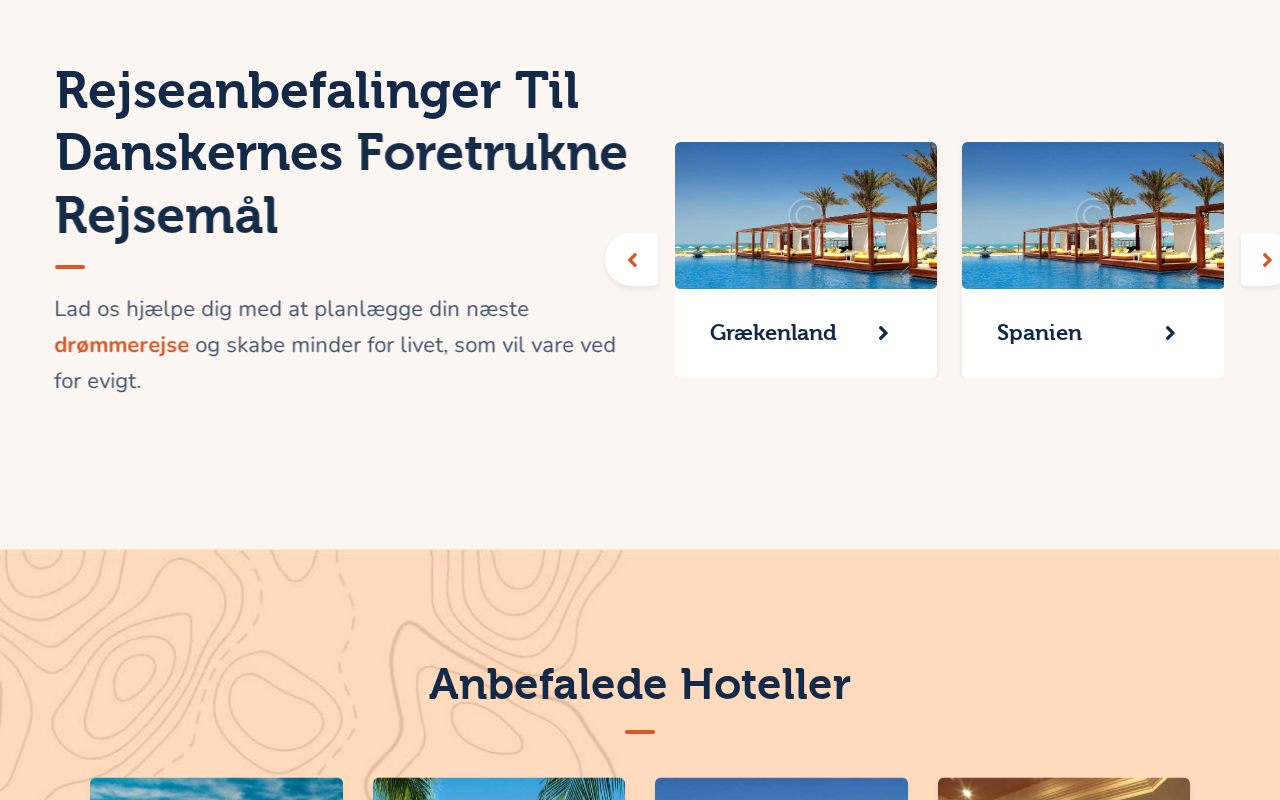Click the Anbefalede Hoteller heading
The height and width of the screenshot is (800, 1280).
(x=640, y=684)
